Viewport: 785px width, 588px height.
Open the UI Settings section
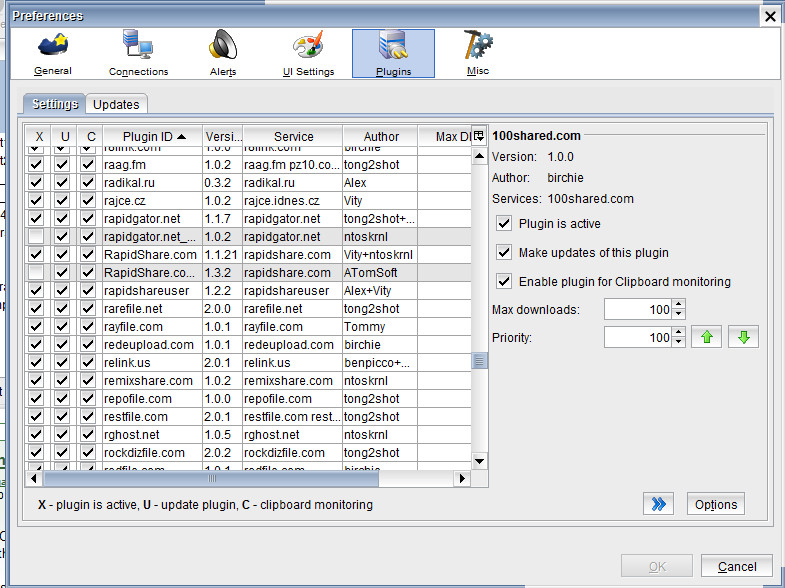pyautogui.click(x=308, y=54)
